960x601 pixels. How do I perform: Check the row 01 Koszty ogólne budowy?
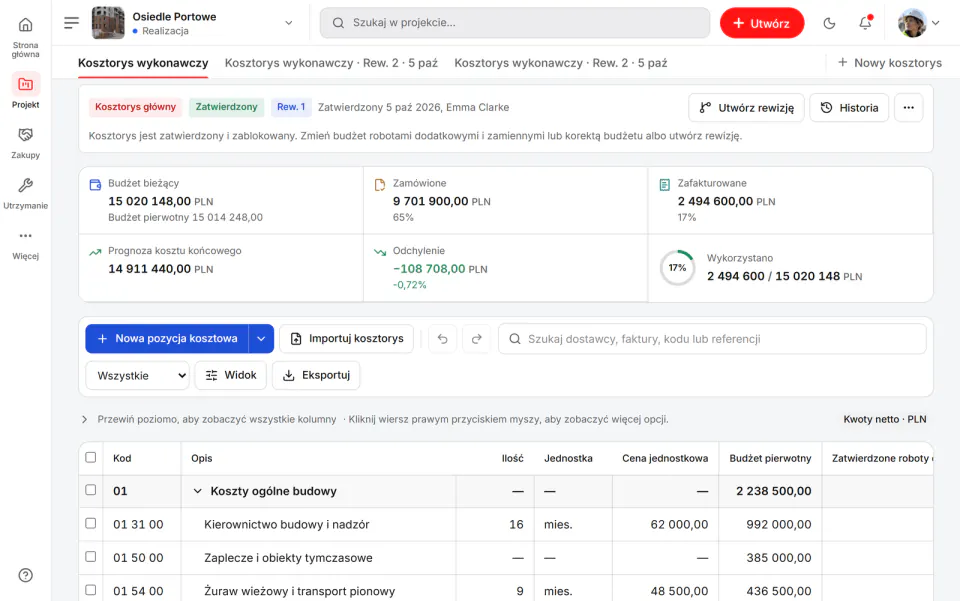pyautogui.click(x=91, y=490)
